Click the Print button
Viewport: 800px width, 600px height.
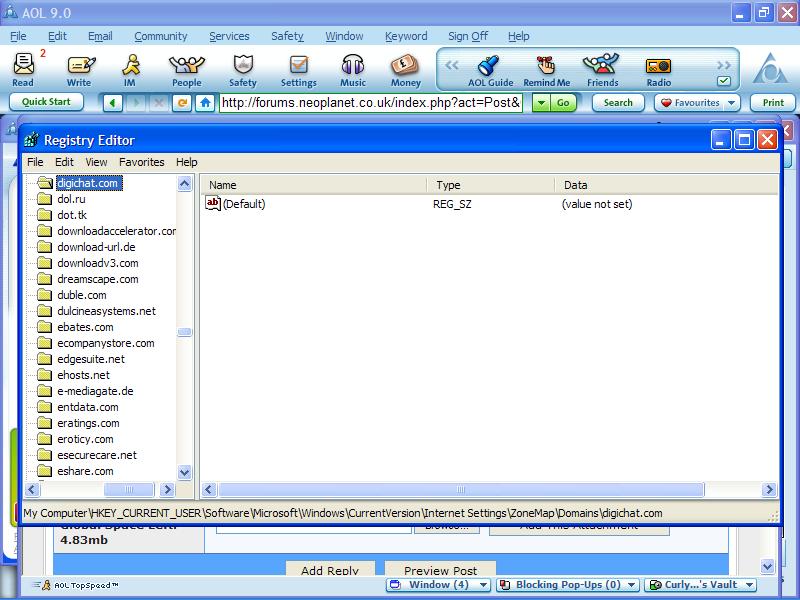click(773, 103)
